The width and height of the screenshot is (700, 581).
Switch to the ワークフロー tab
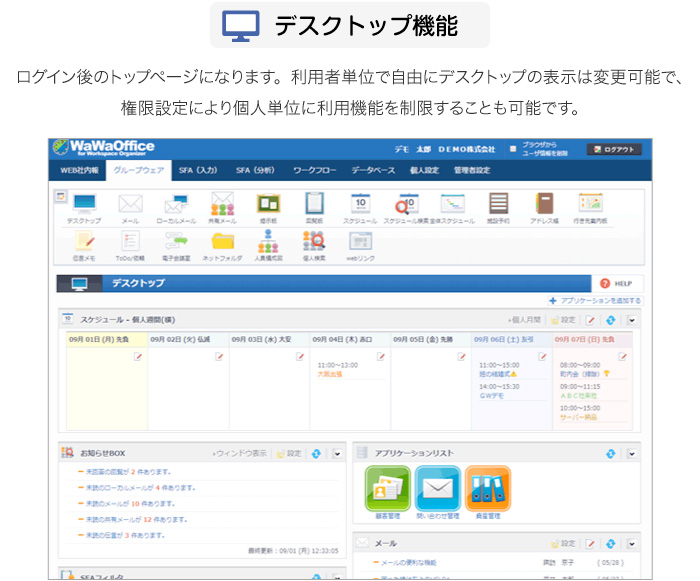click(314, 171)
